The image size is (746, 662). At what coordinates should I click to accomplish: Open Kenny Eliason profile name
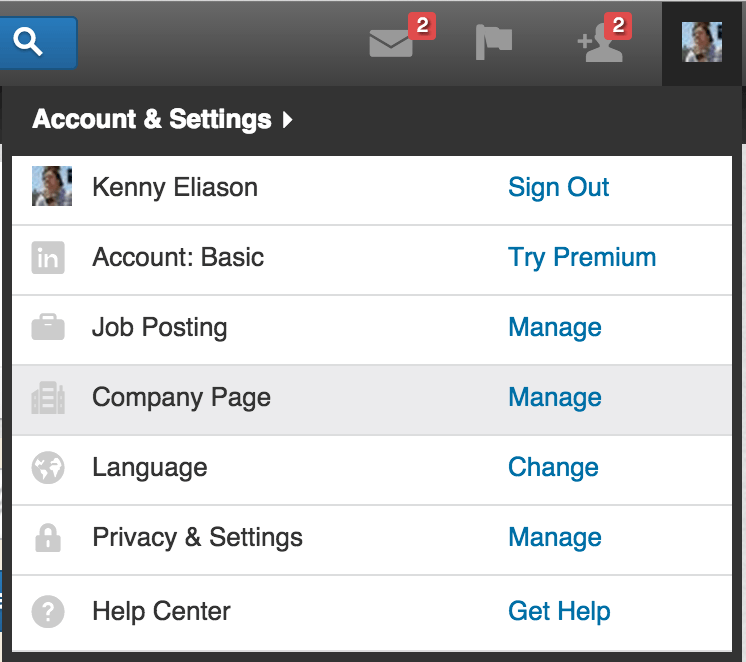click(x=175, y=187)
